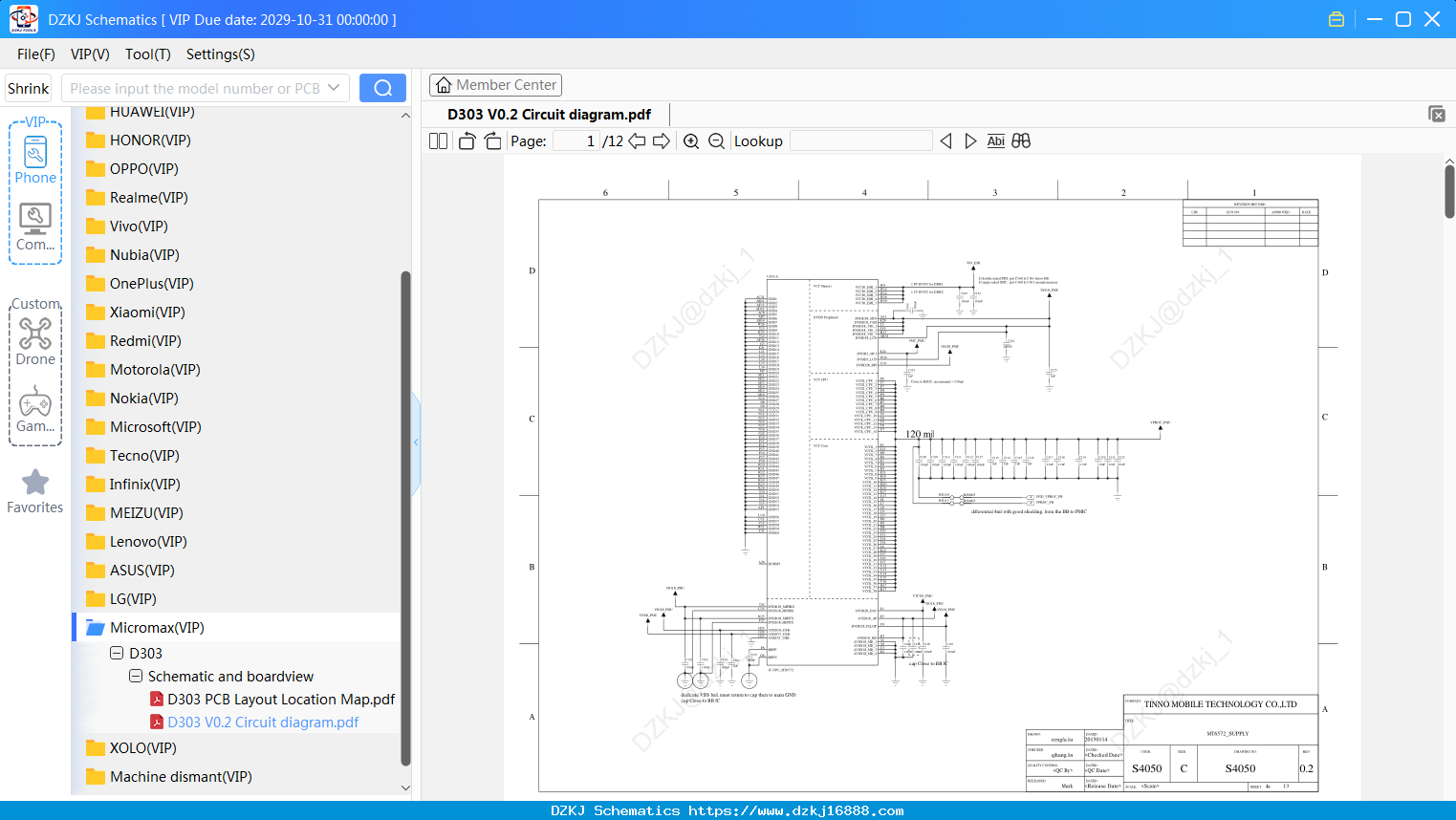The image size is (1456, 820).
Task: Expand the Nokia(VIP) folder
Action: pos(132,399)
